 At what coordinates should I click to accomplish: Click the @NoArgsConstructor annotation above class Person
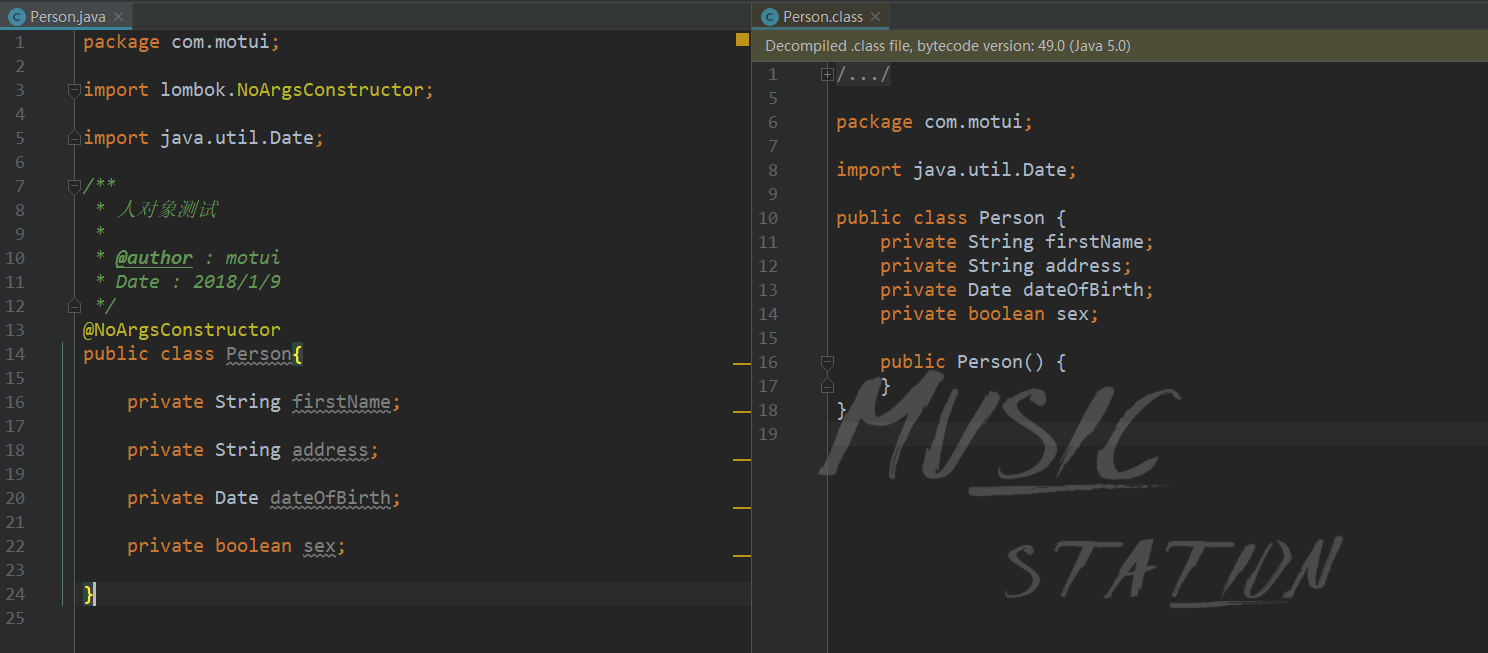pos(182,330)
